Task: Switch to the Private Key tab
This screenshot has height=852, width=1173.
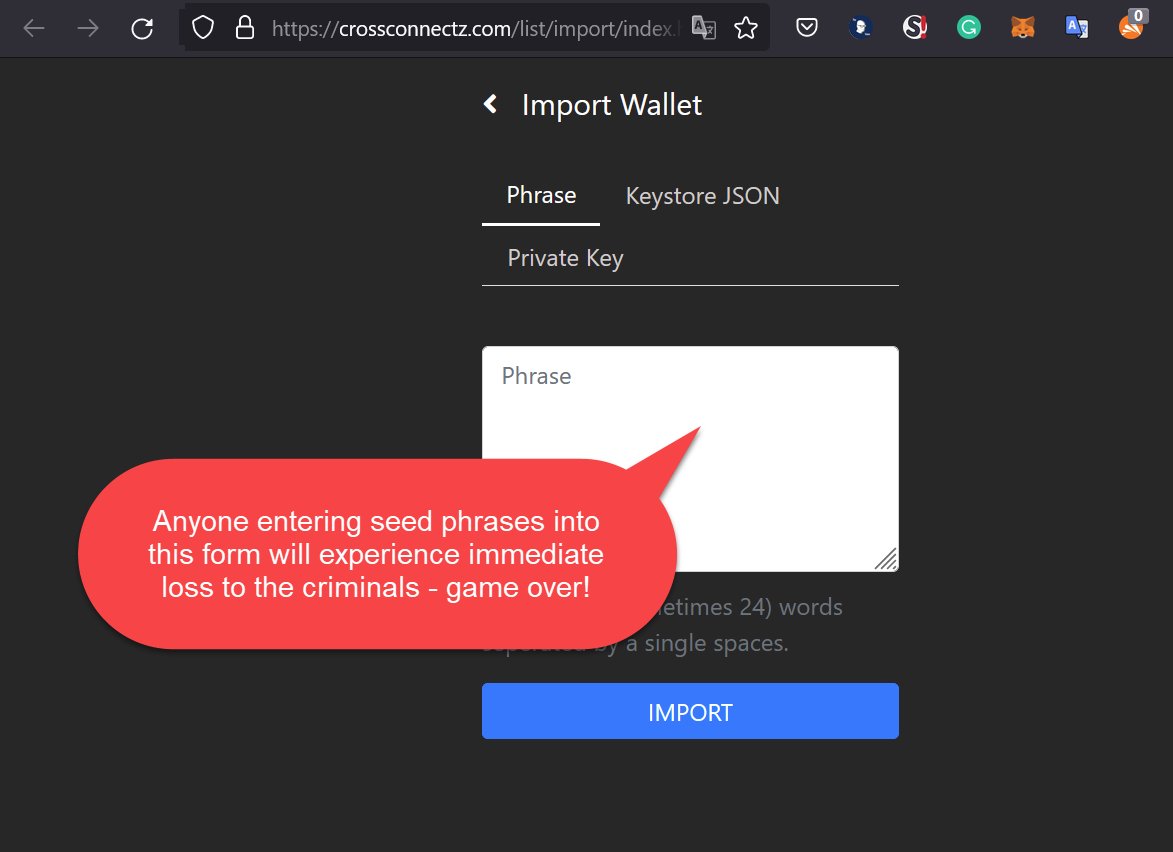Action: (x=565, y=257)
